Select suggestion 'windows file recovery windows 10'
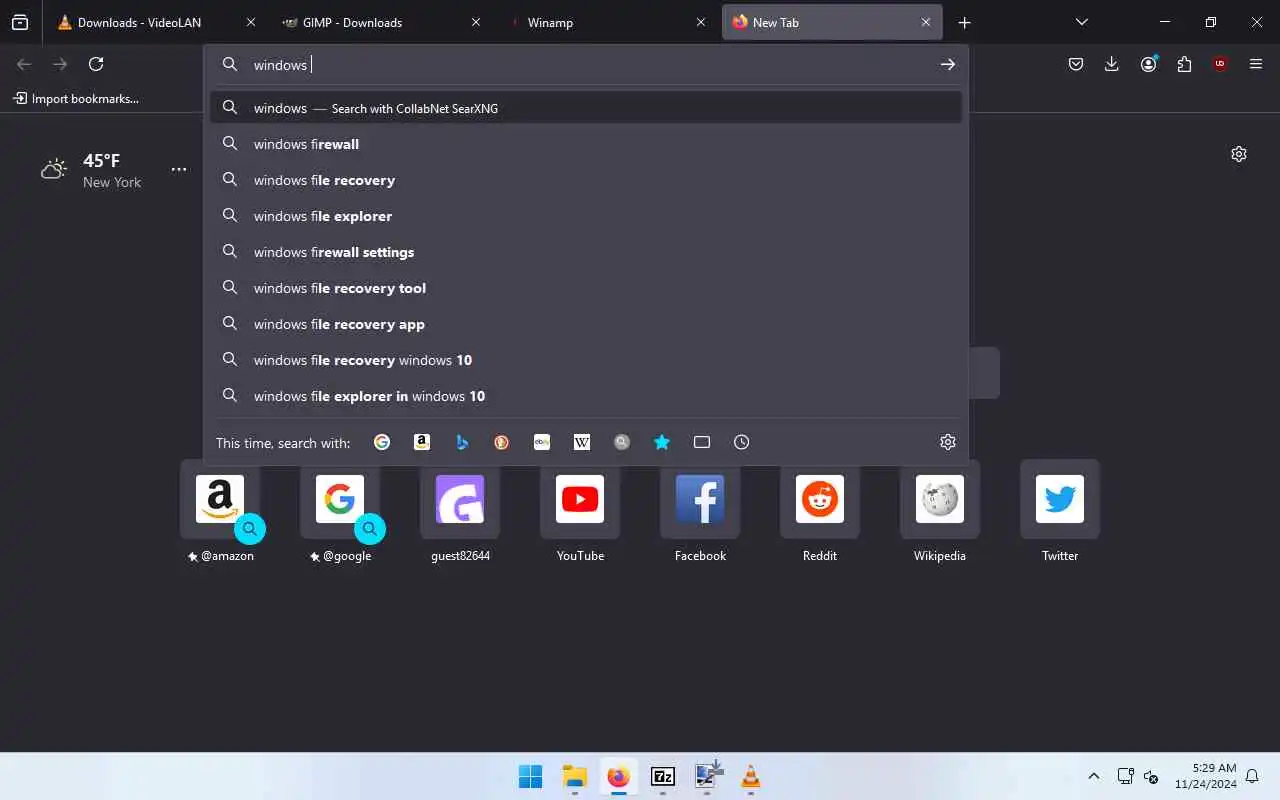 coord(586,360)
